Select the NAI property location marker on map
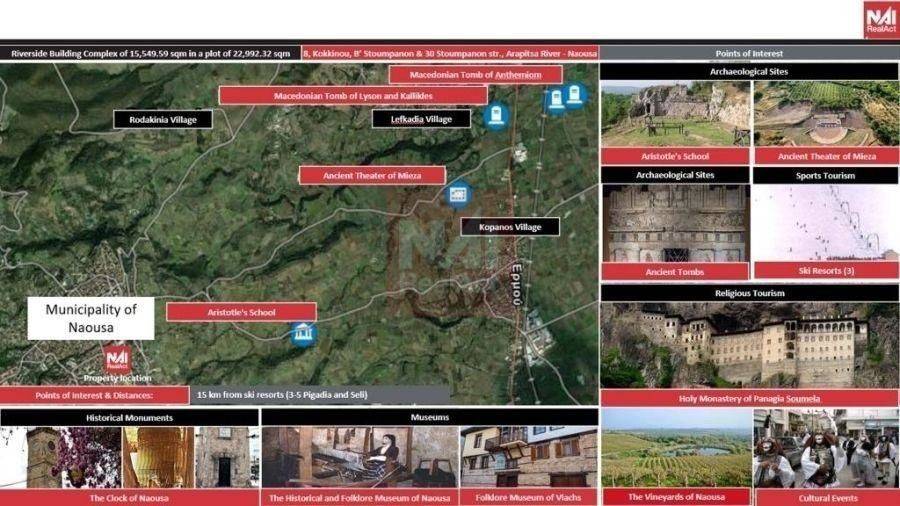The height and width of the screenshot is (506, 900). point(118,360)
